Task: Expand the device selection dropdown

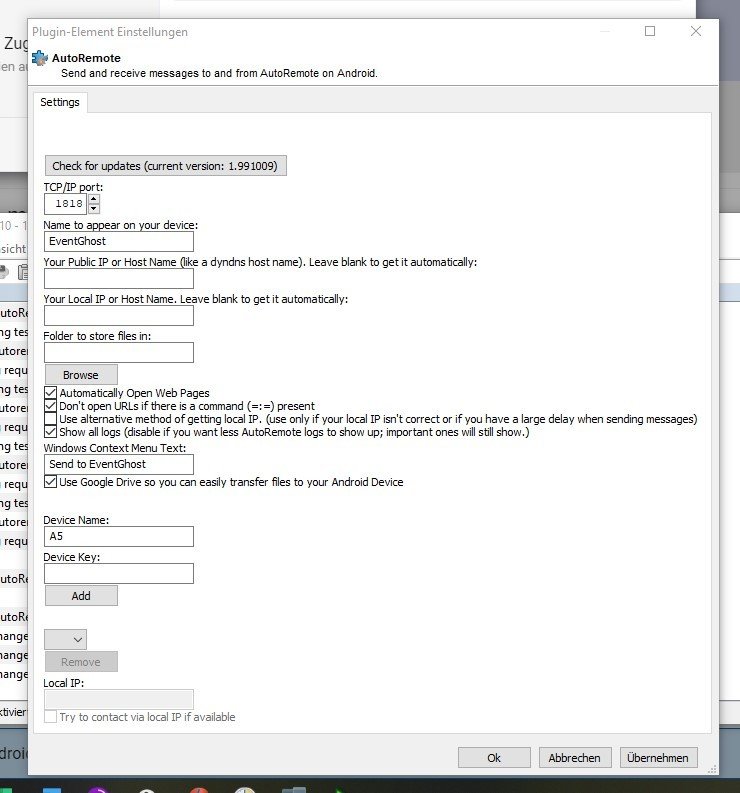Action: (x=66, y=639)
